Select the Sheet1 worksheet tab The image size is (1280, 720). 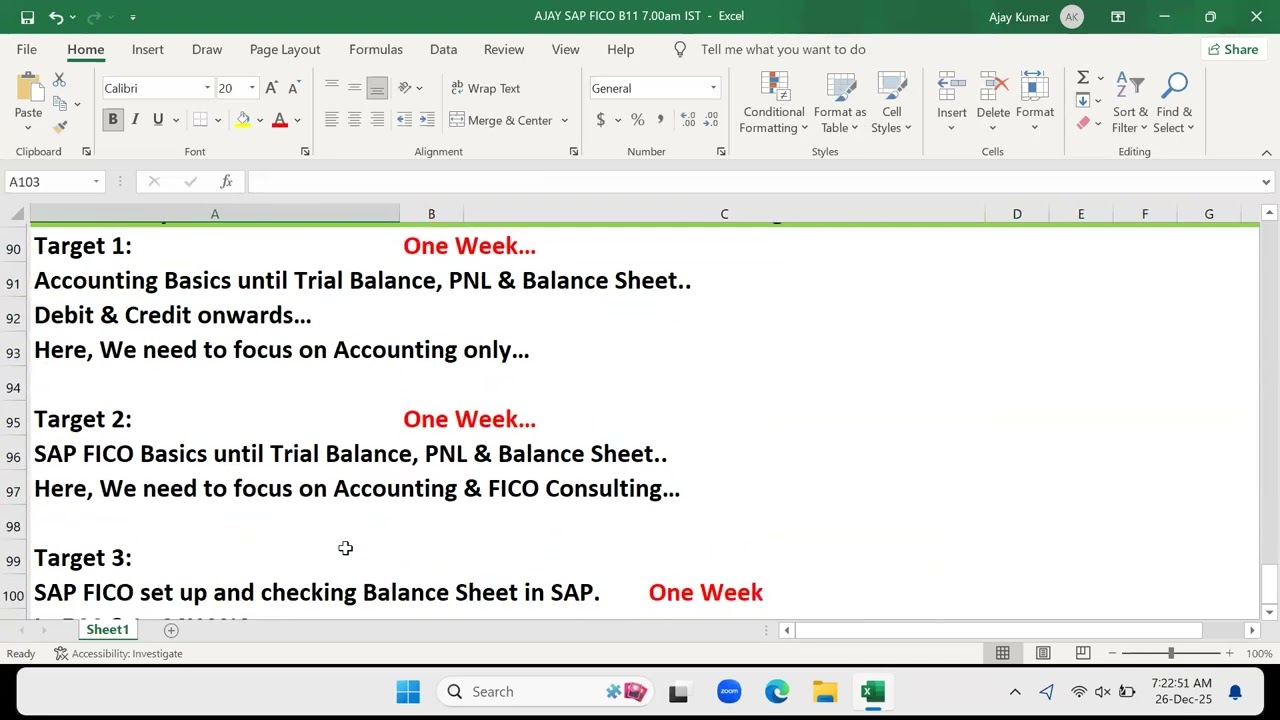[107, 630]
